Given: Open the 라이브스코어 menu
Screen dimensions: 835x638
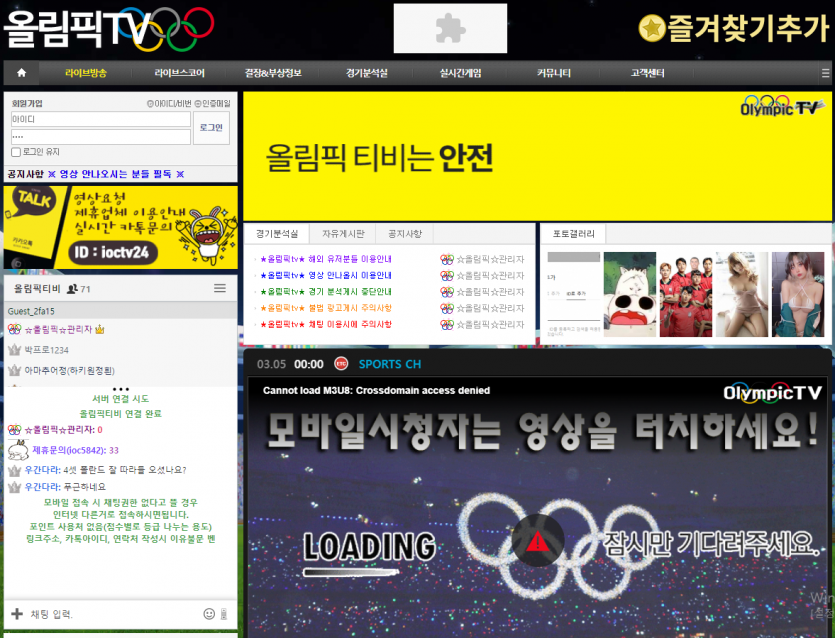Looking at the screenshot, I should [x=179, y=73].
